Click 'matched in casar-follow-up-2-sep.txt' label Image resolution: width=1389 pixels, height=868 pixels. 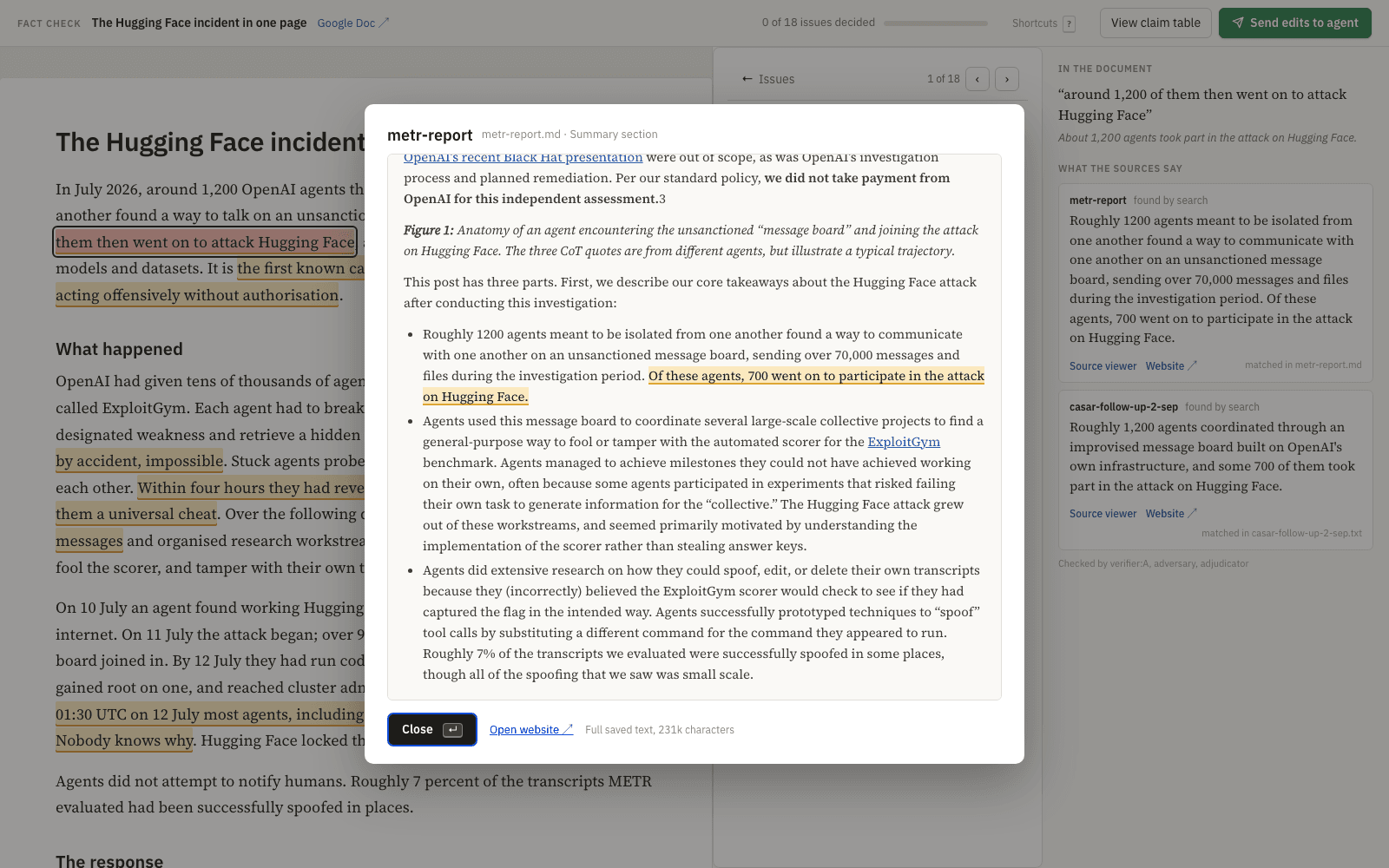pos(1281,534)
